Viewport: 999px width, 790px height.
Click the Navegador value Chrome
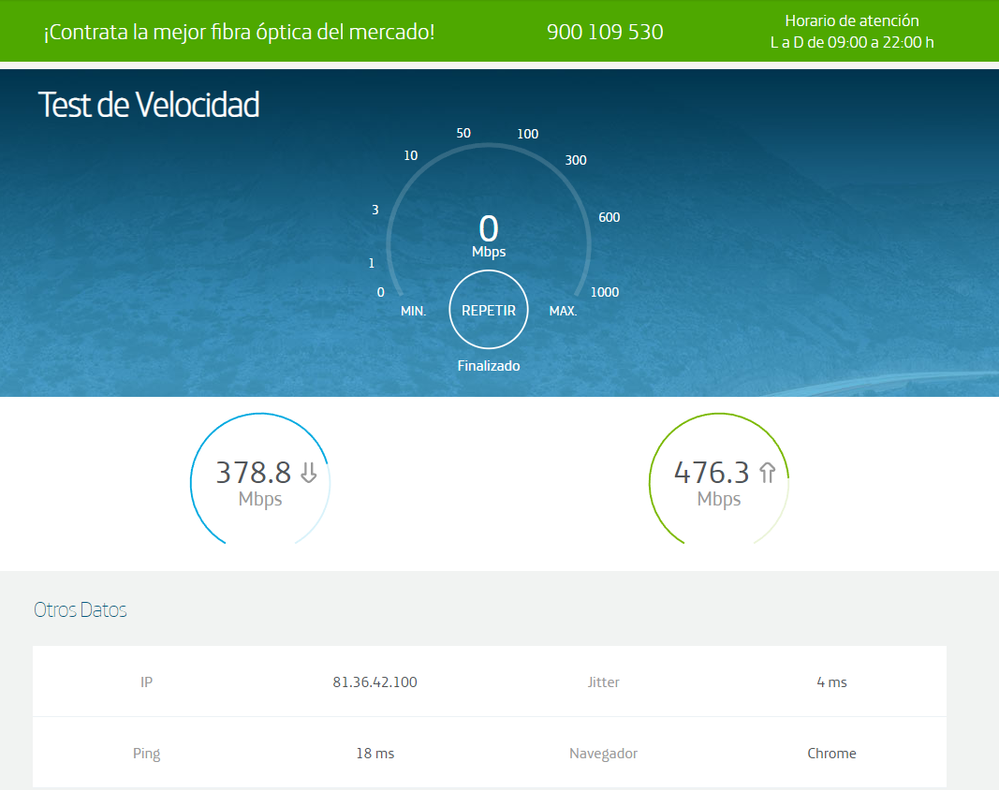coord(831,753)
